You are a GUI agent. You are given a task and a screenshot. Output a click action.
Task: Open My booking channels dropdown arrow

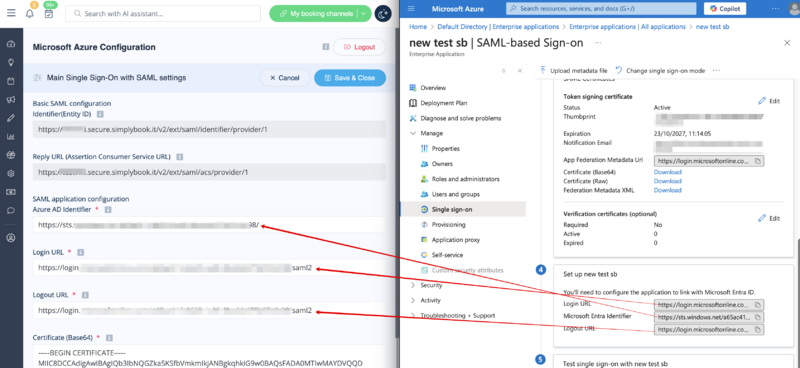(x=363, y=14)
